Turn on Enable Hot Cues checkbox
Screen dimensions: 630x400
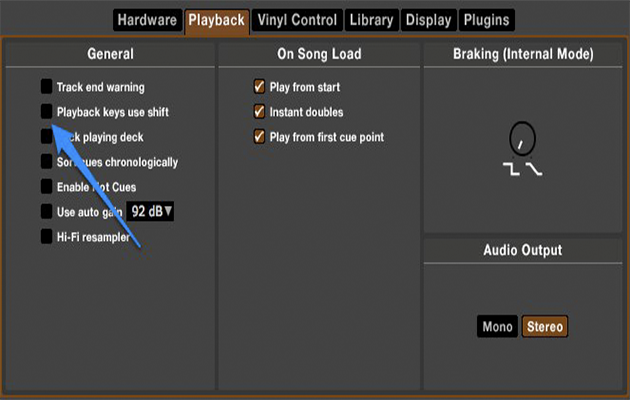pyautogui.click(x=46, y=186)
